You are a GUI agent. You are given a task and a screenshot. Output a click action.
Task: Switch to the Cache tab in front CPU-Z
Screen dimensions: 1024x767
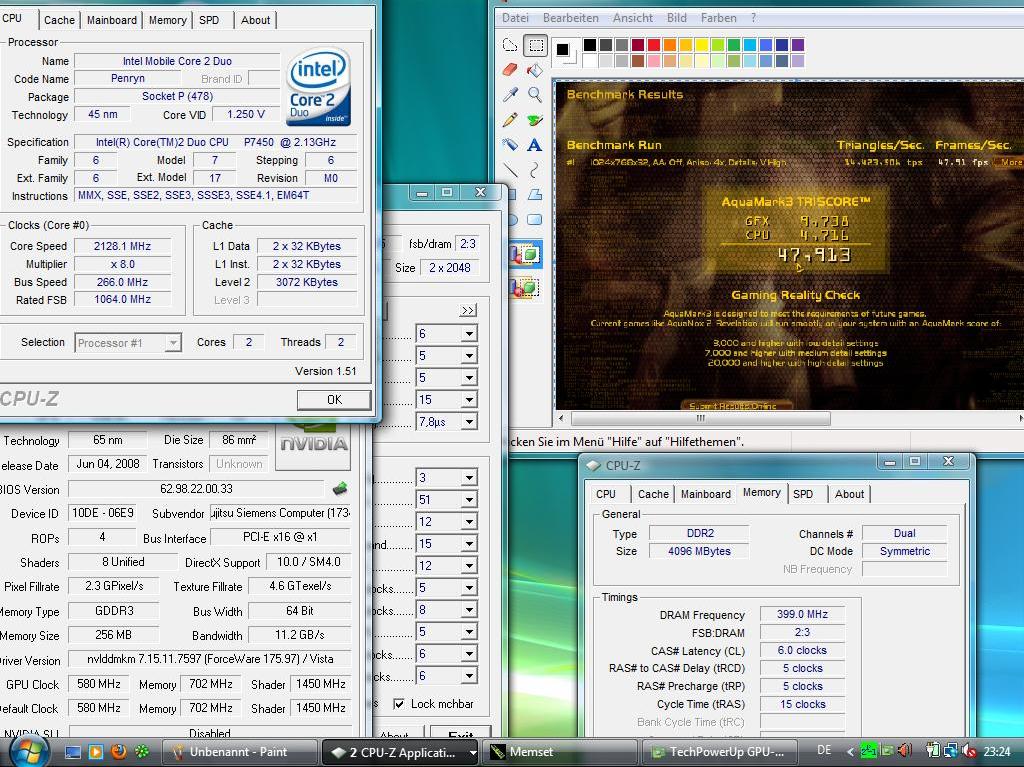click(59, 20)
